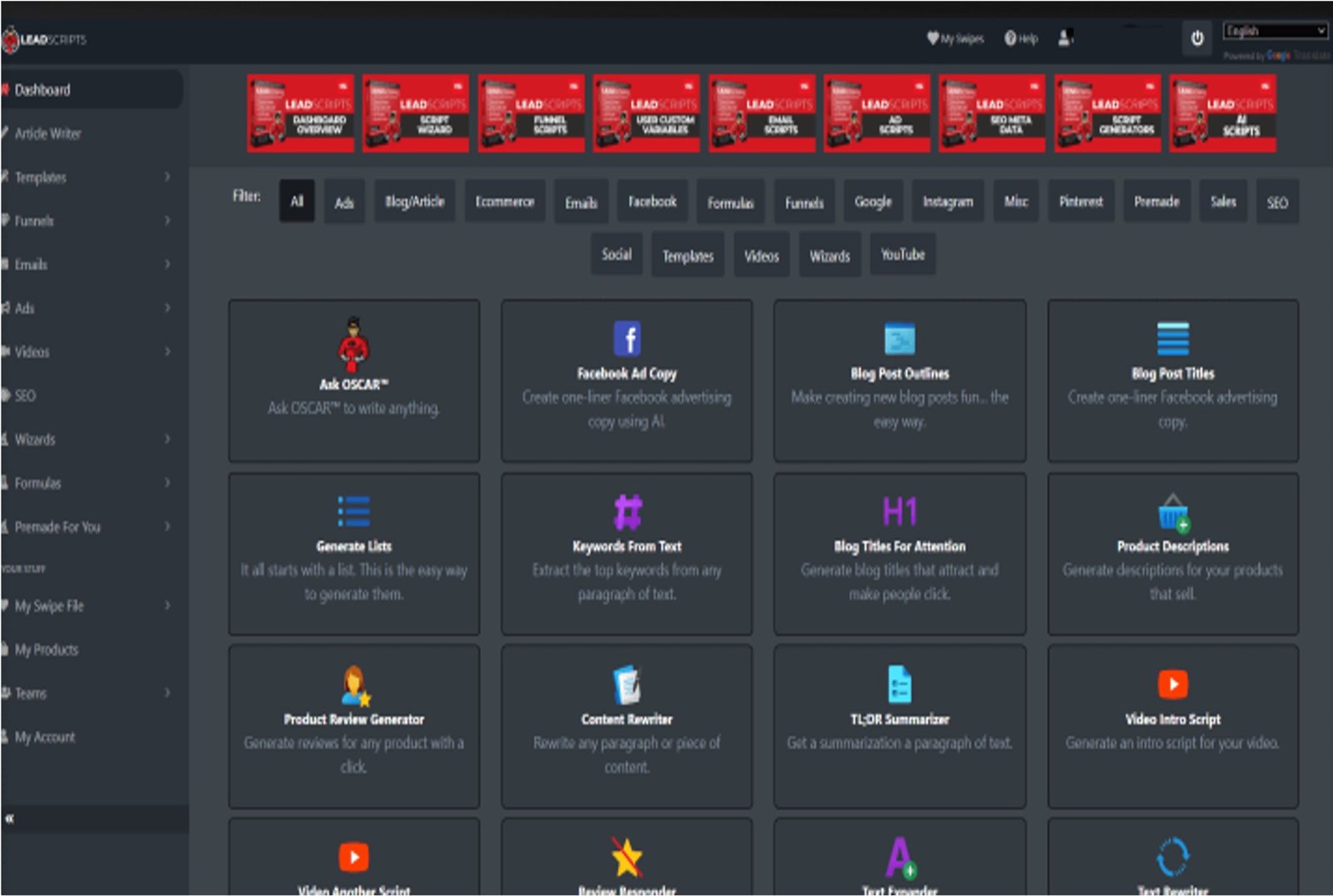Expand Premade For You sidebar menu

pos(90,527)
